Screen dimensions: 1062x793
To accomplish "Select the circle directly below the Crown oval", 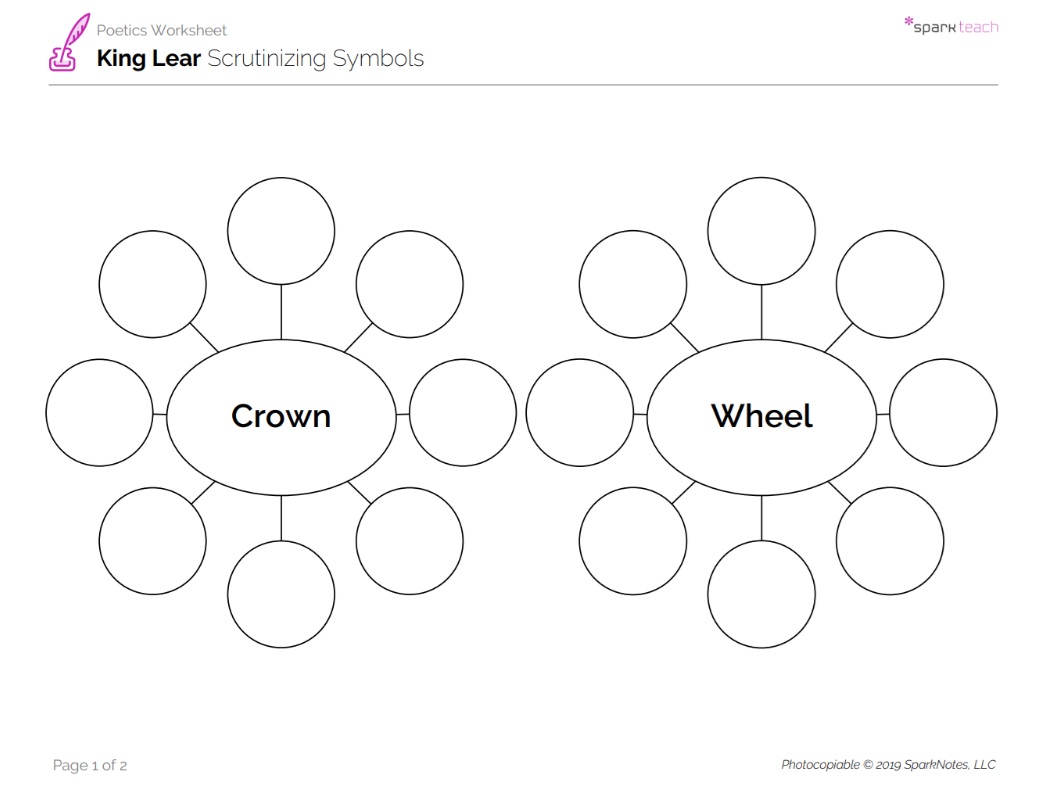I will (x=281, y=594).
